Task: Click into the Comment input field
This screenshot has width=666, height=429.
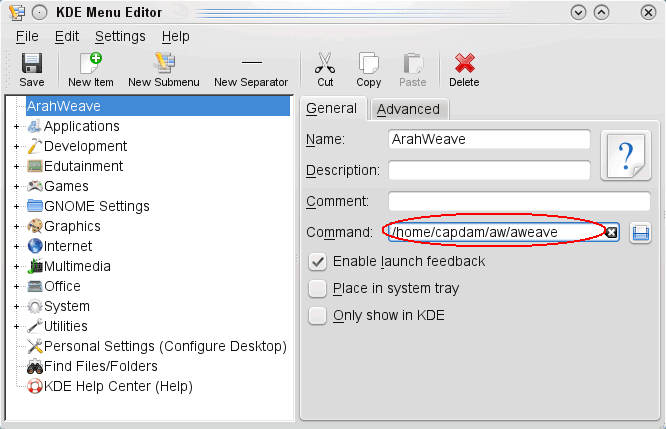Action: point(519,201)
